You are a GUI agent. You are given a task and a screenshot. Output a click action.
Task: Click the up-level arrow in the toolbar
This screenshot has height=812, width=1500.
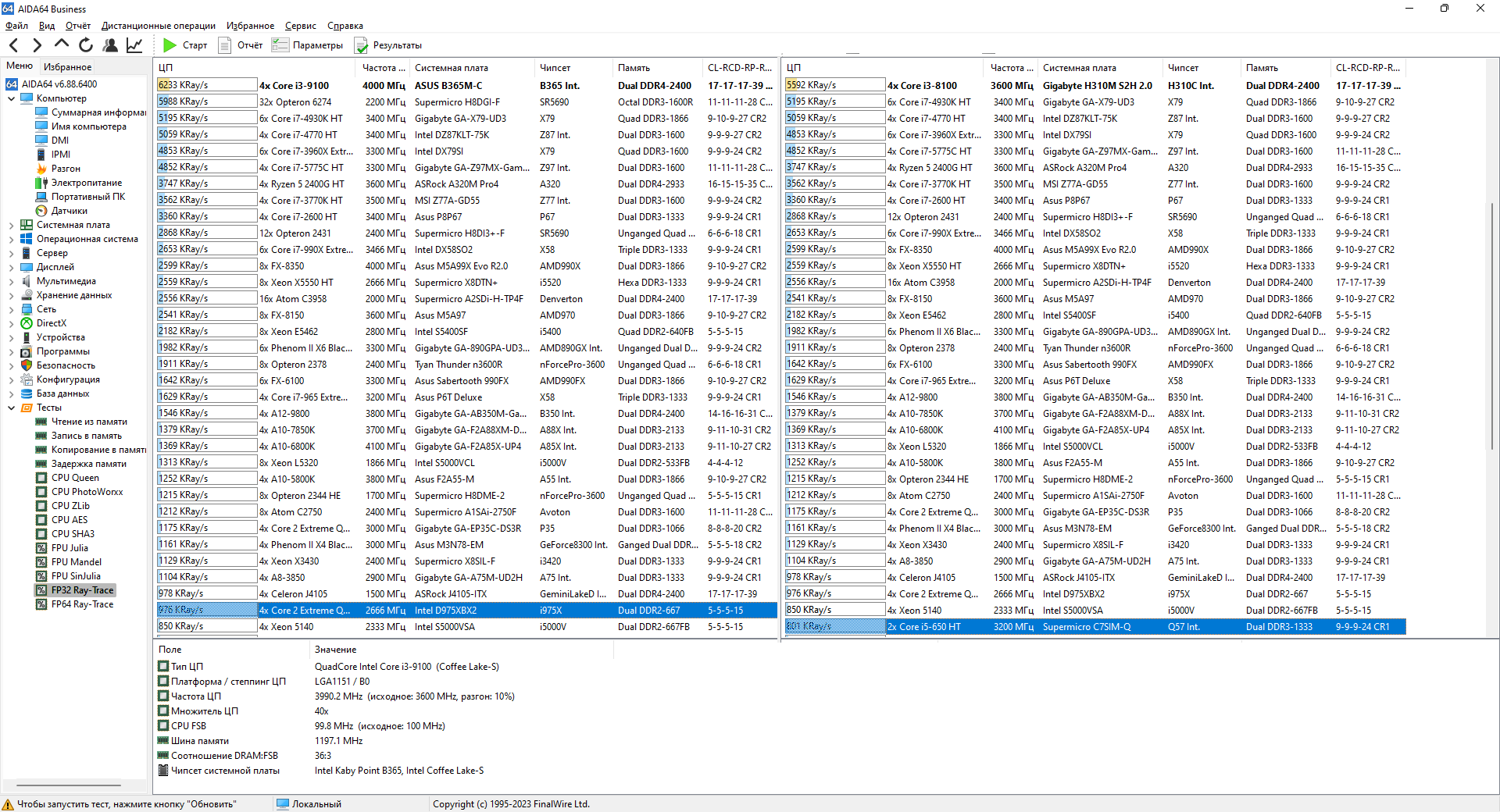click(x=62, y=45)
